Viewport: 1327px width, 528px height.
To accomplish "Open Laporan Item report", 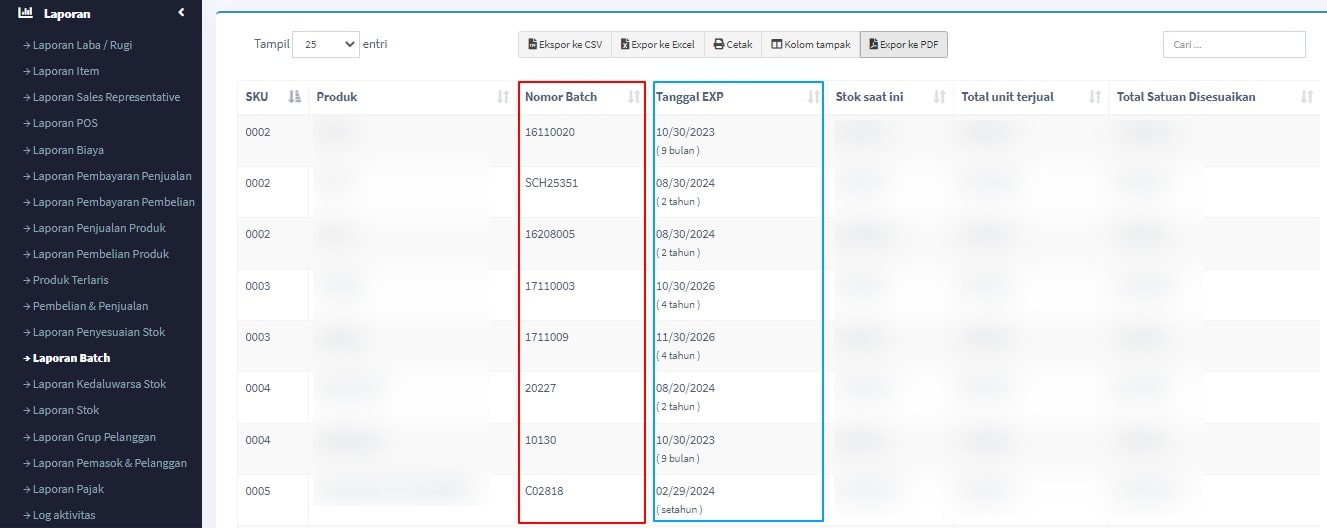I will click(x=61, y=71).
